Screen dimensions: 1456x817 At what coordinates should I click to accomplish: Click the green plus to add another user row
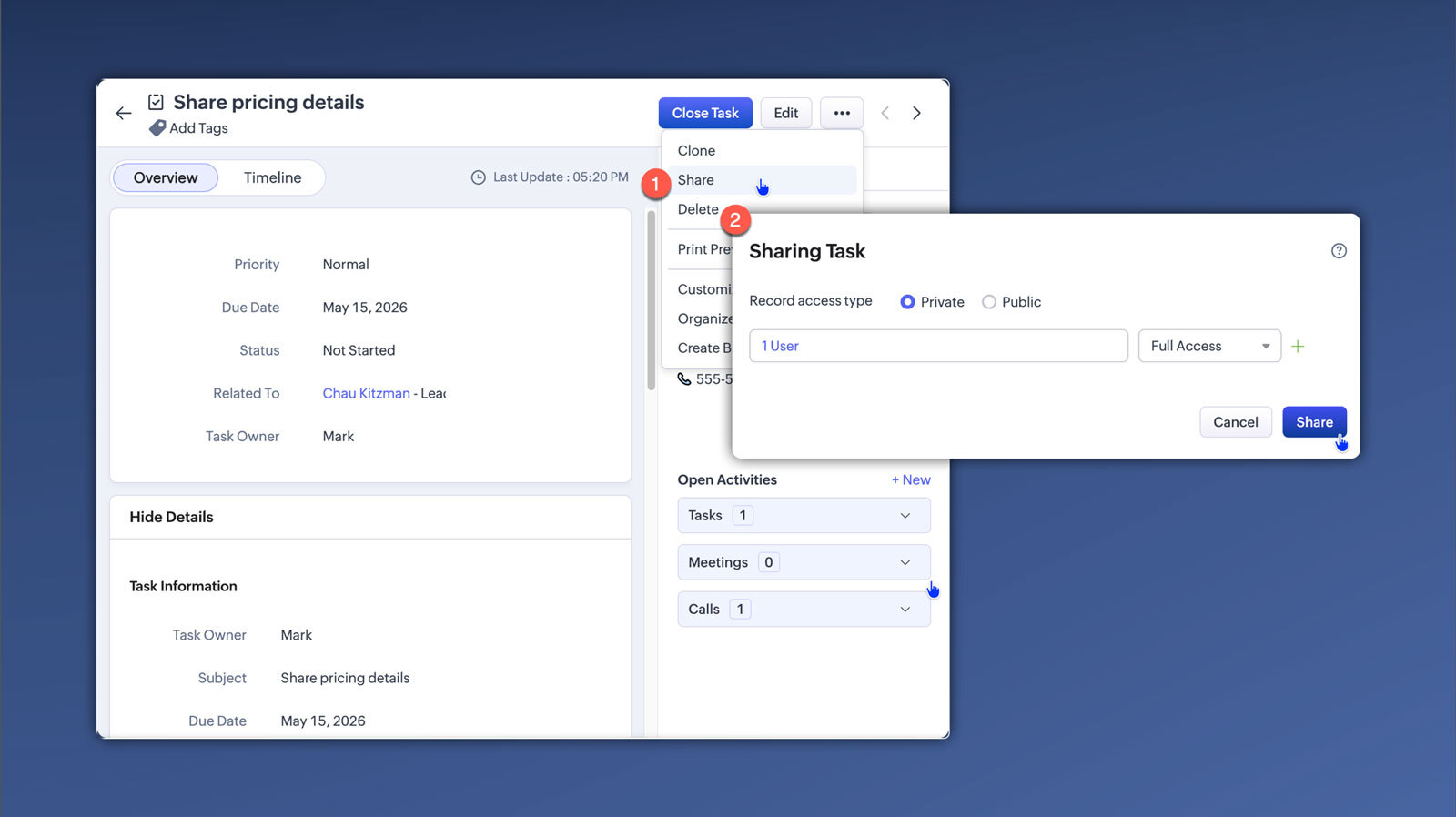[x=1298, y=346]
